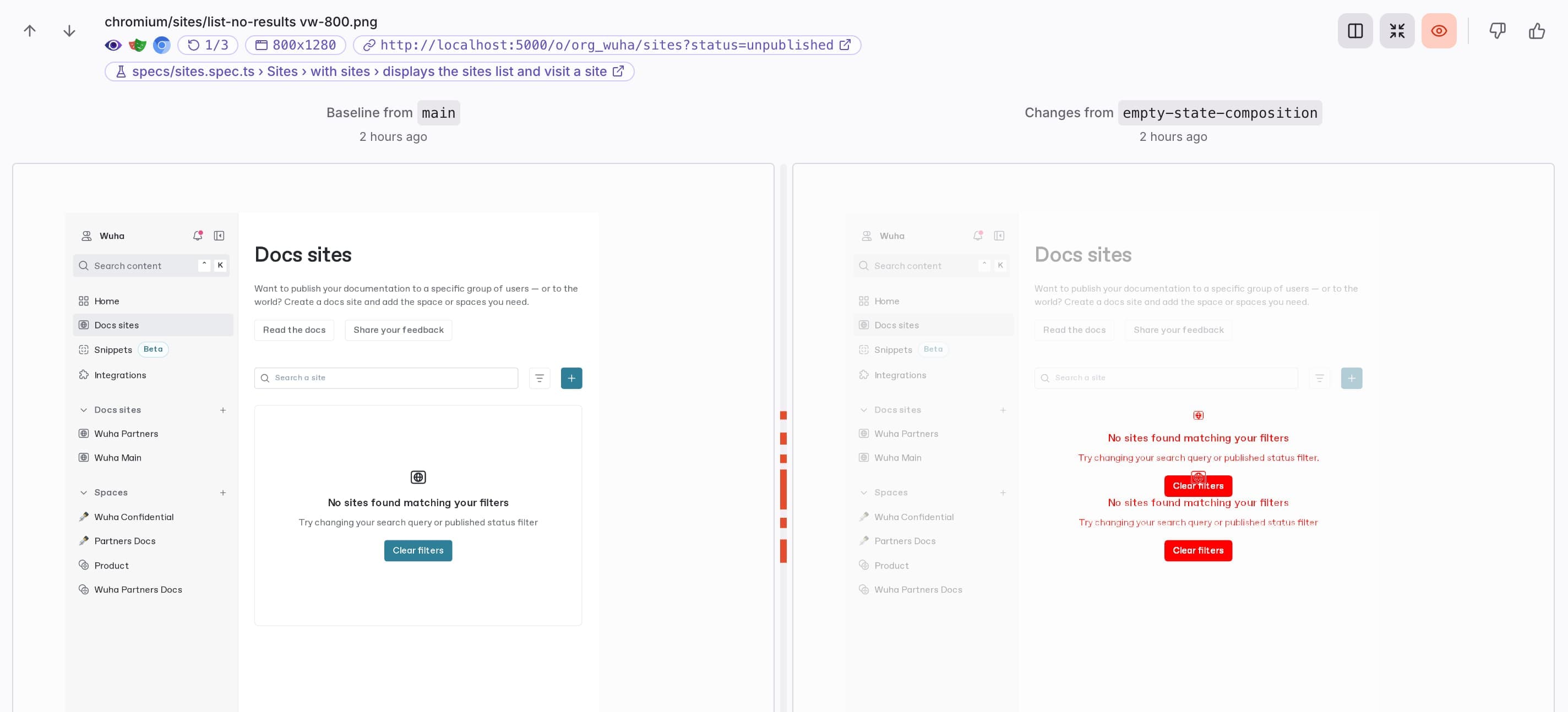The height and width of the screenshot is (712, 1568).
Task: Open Wuha Confidential space in baseline
Action: pos(153,517)
